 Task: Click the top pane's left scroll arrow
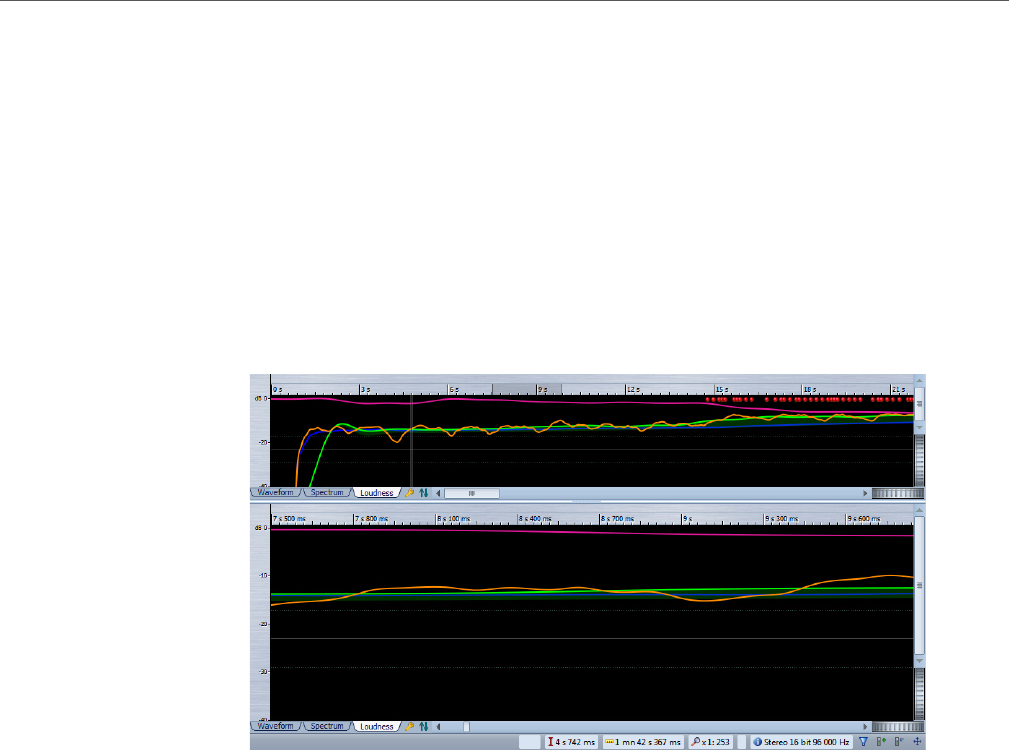(x=438, y=493)
